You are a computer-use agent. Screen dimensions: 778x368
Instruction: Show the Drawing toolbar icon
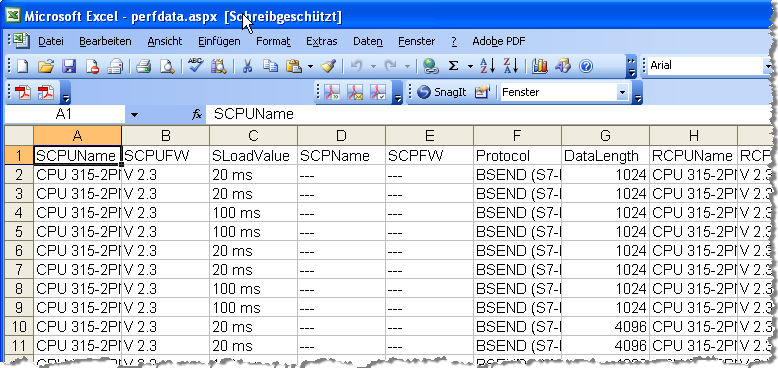[x=563, y=66]
